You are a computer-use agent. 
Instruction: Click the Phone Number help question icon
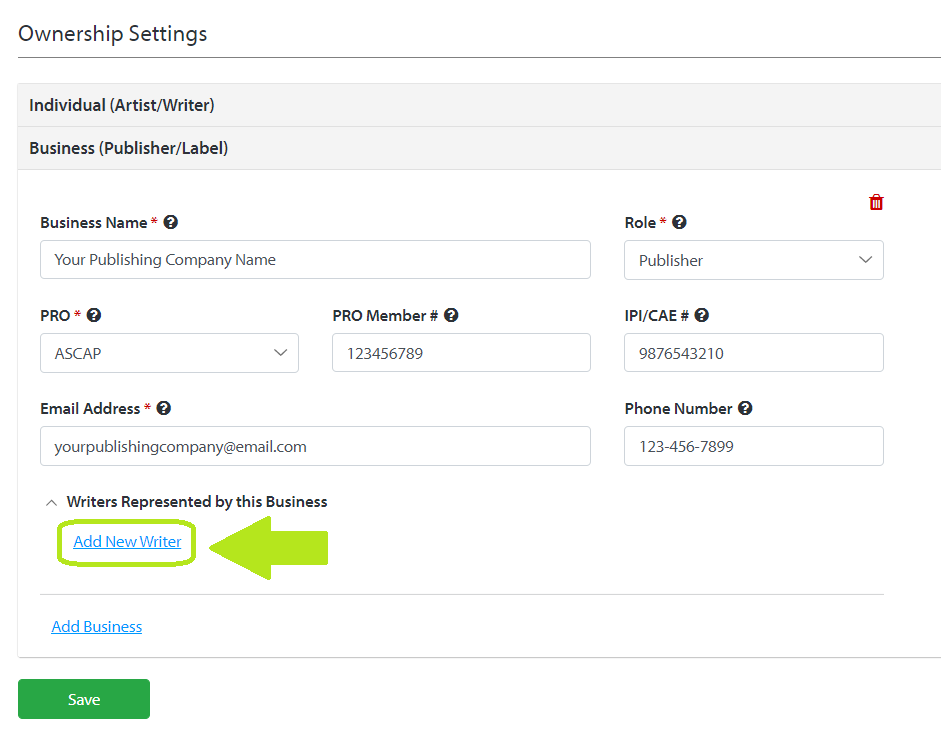(x=745, y=408)
